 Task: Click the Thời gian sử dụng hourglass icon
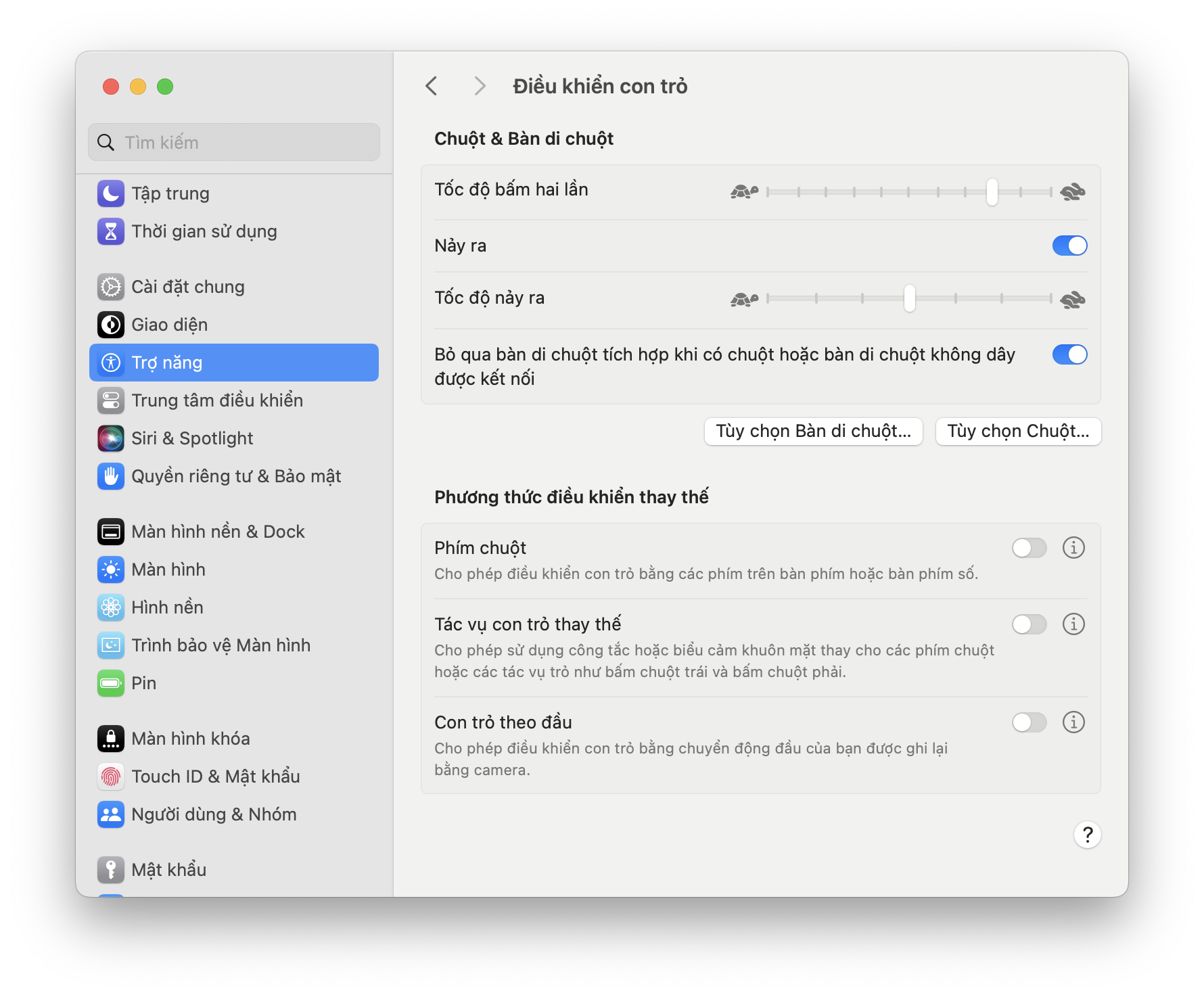(x=111, y=231)
